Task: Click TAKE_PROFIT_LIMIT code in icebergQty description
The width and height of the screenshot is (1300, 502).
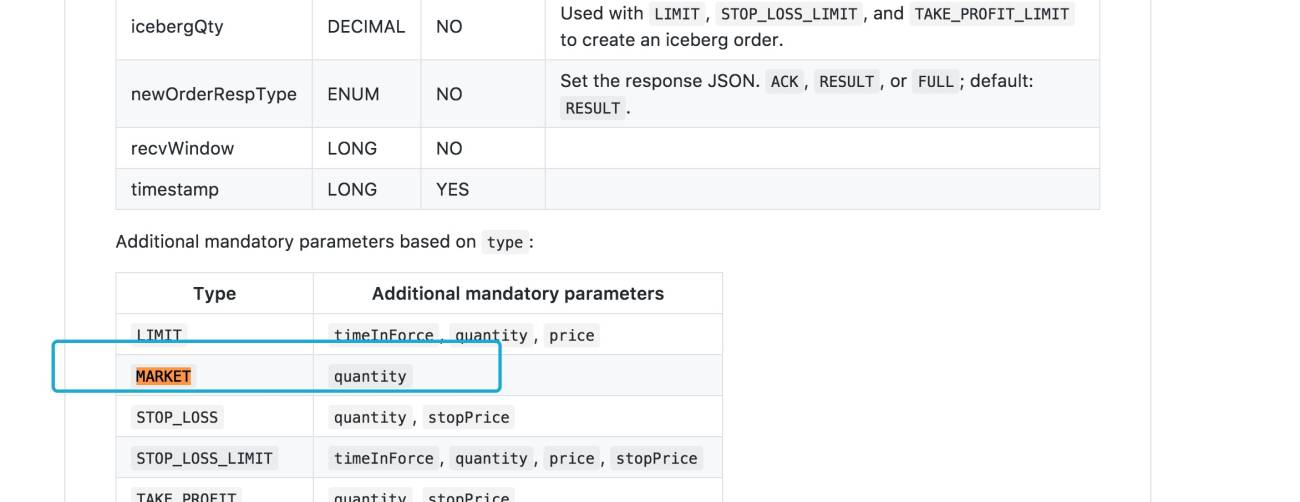Action: (x=991, y=14)
